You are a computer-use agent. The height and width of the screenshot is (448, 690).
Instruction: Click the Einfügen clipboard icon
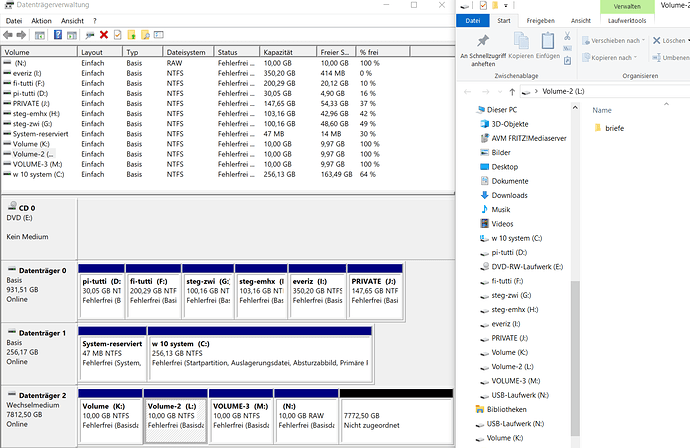tap(547, 41)
